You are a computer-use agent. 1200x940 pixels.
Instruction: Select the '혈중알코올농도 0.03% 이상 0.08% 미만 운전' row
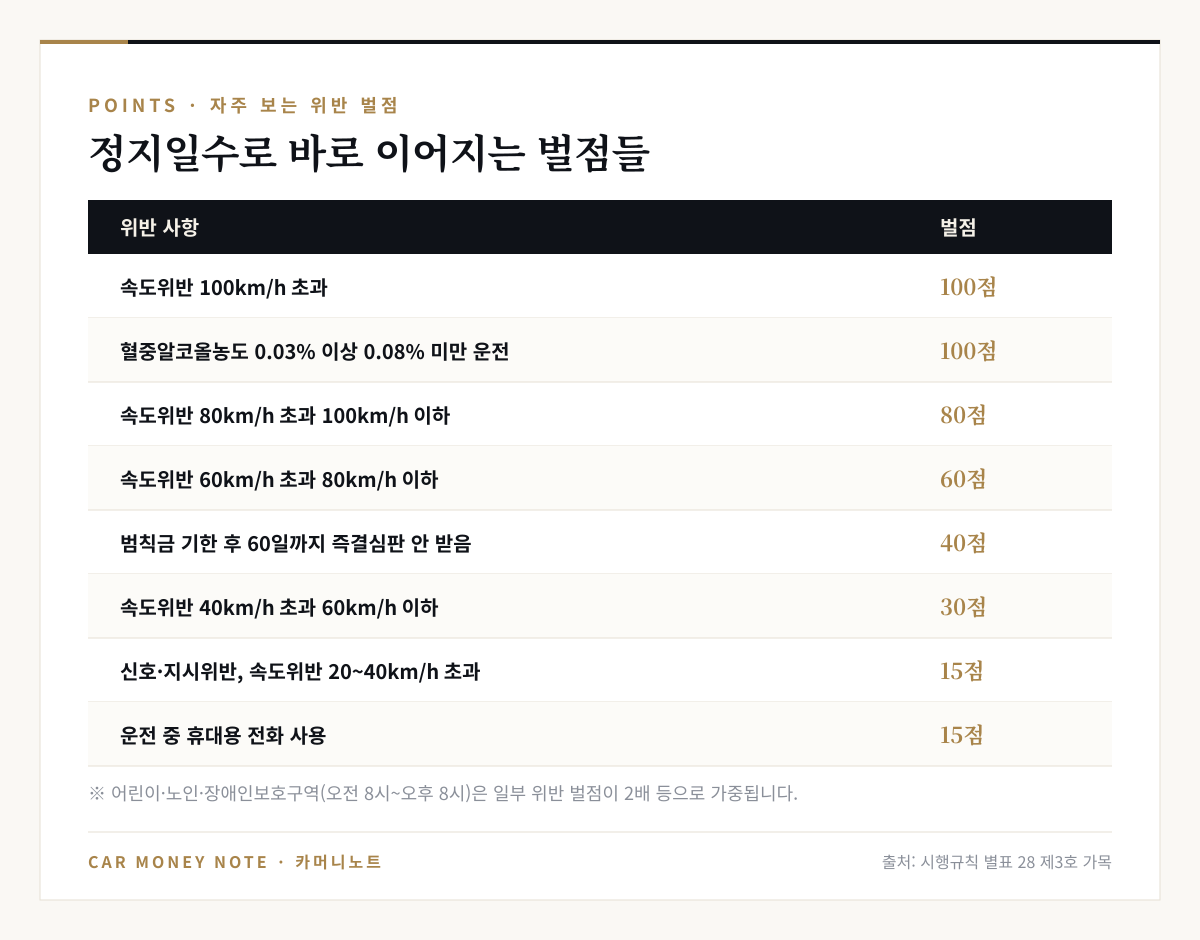coord(600,351)
